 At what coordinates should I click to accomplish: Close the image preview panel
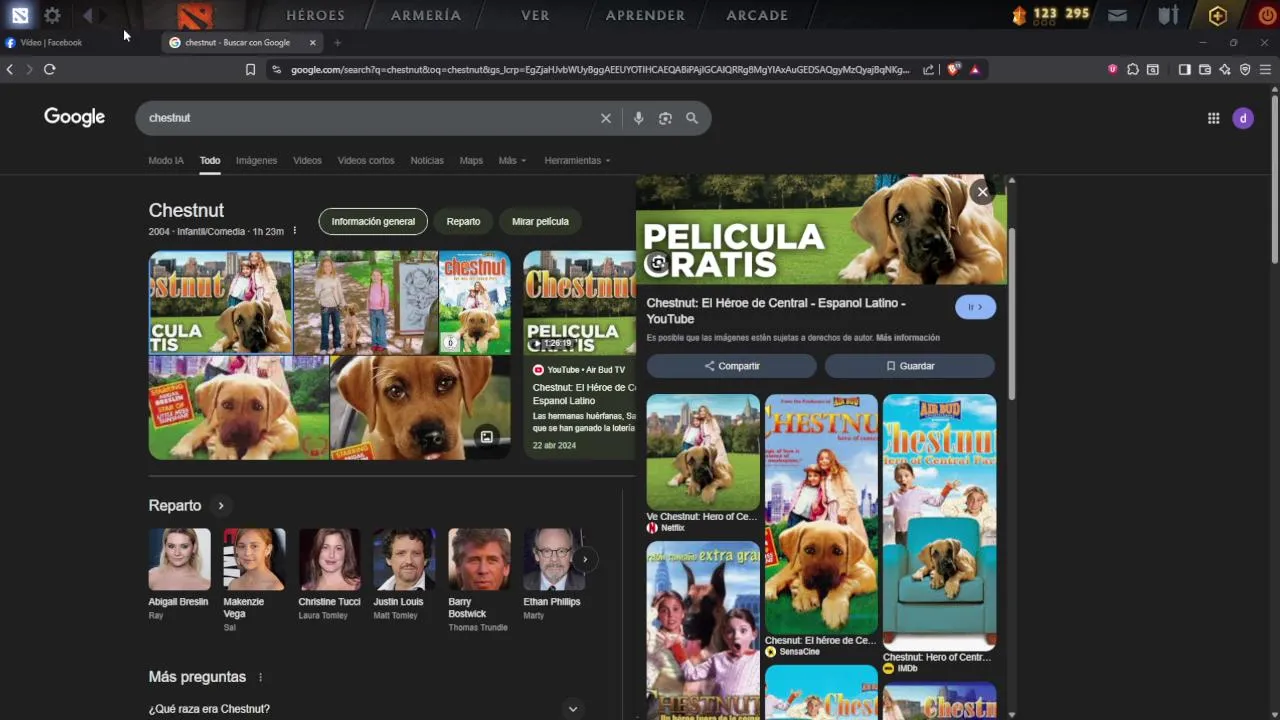tap(982, 191)
